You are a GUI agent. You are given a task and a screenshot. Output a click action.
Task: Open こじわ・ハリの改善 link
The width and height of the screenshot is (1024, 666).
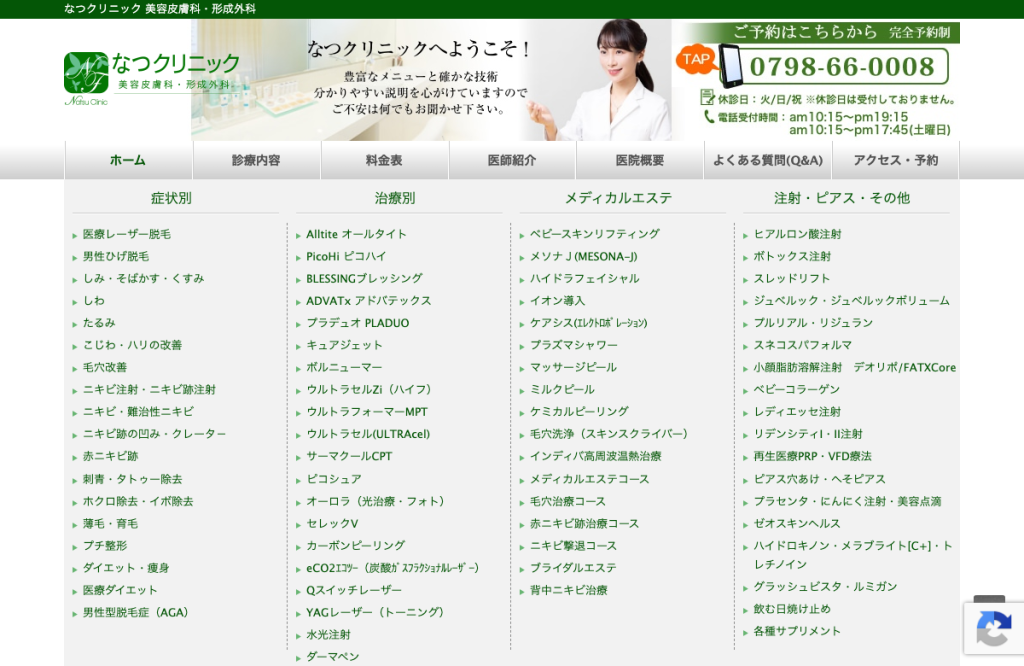[133, 345]
